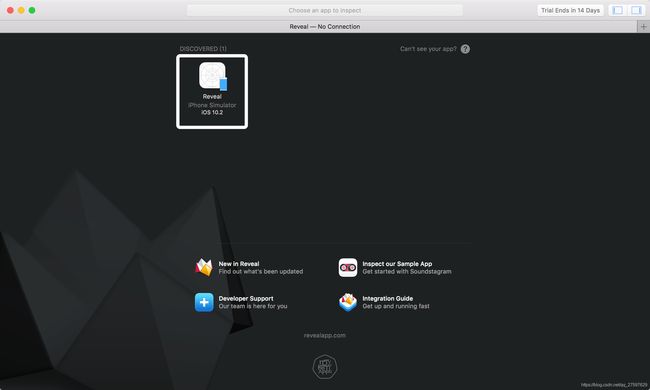650x390 pixels.
Task: Open Inspect our Sample App link
Action: (x=397, y=264)
